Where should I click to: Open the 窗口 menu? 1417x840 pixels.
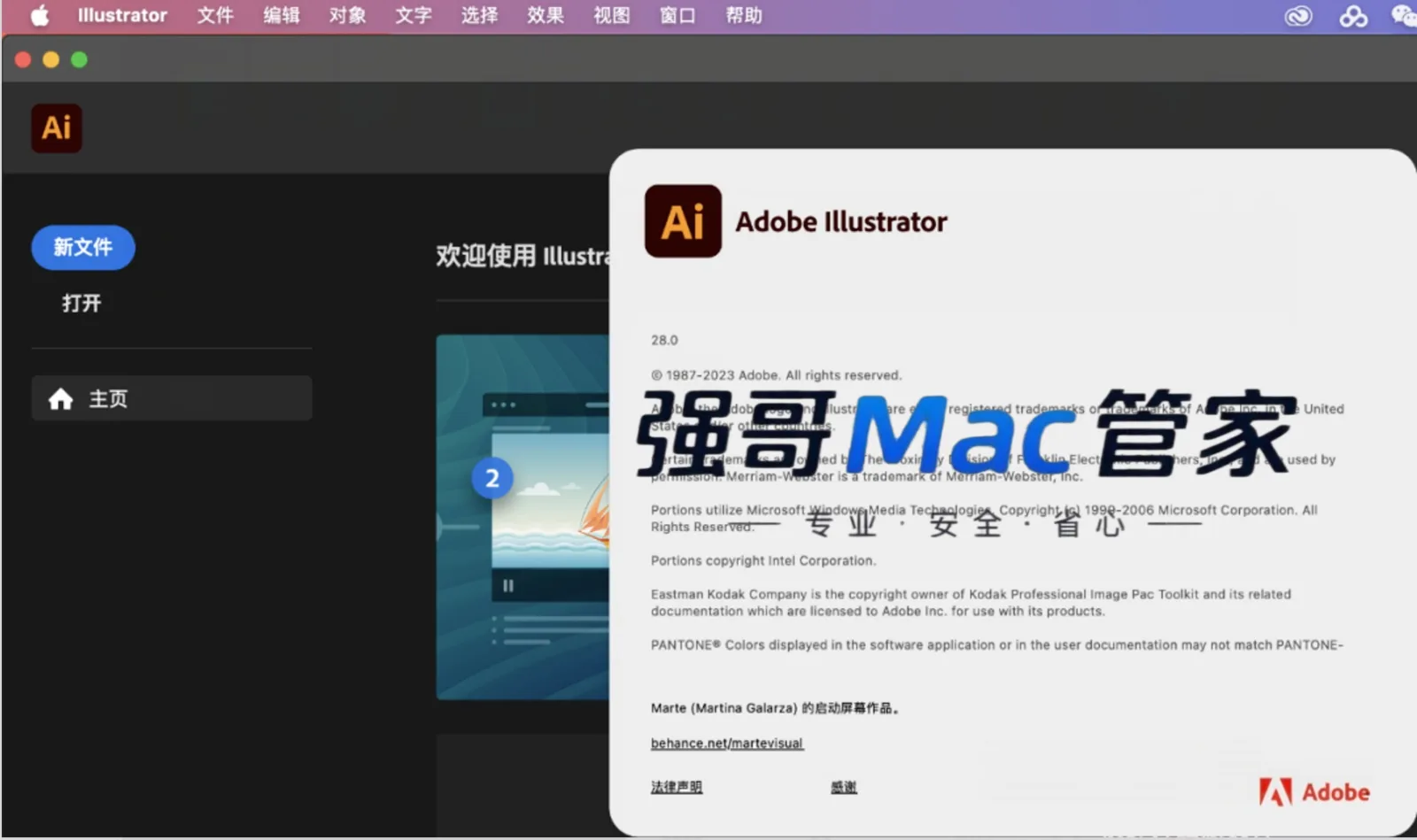click(x=678, y=16)
